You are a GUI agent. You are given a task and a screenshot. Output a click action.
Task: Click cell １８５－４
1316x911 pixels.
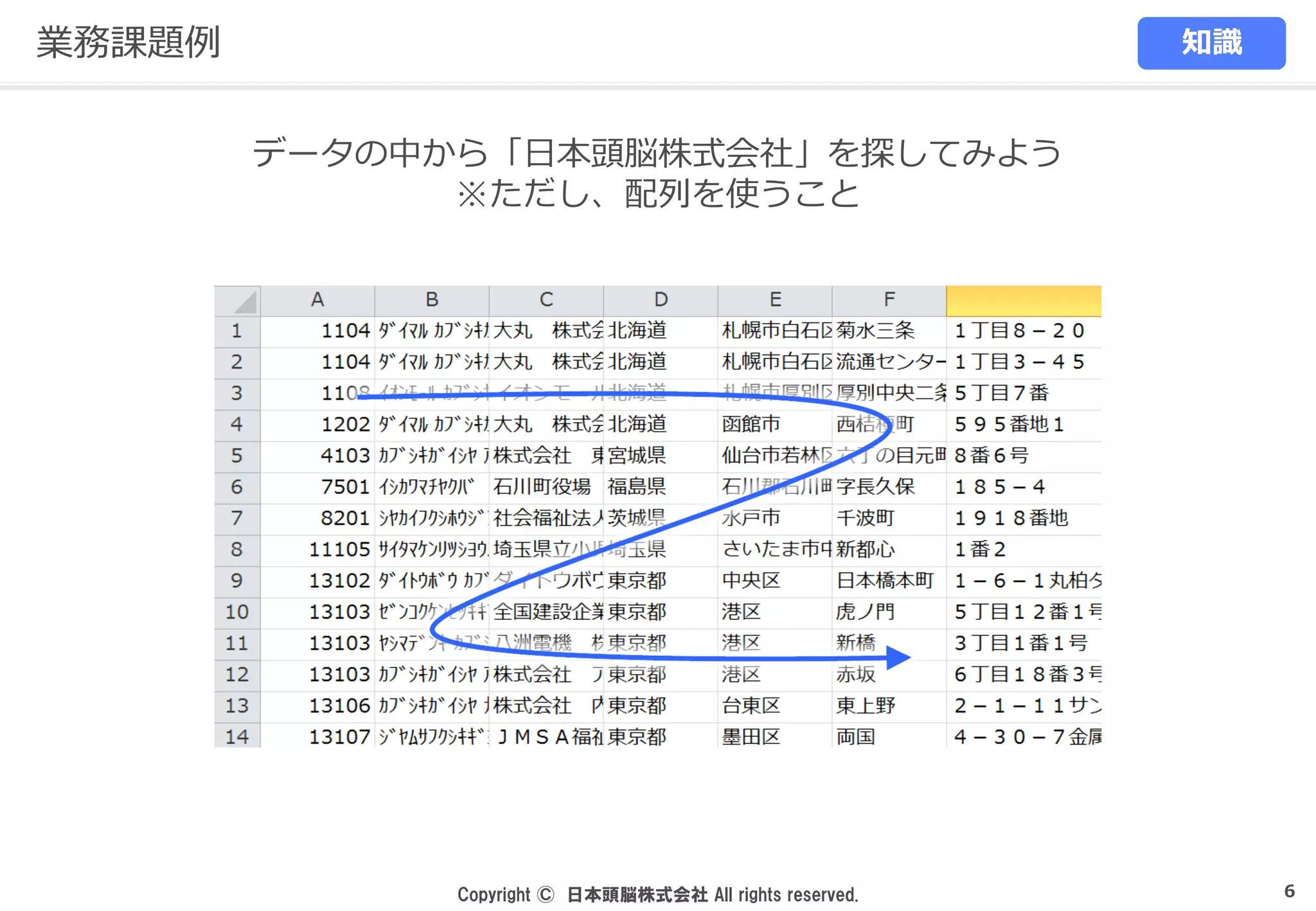(x=1024, y=488)
